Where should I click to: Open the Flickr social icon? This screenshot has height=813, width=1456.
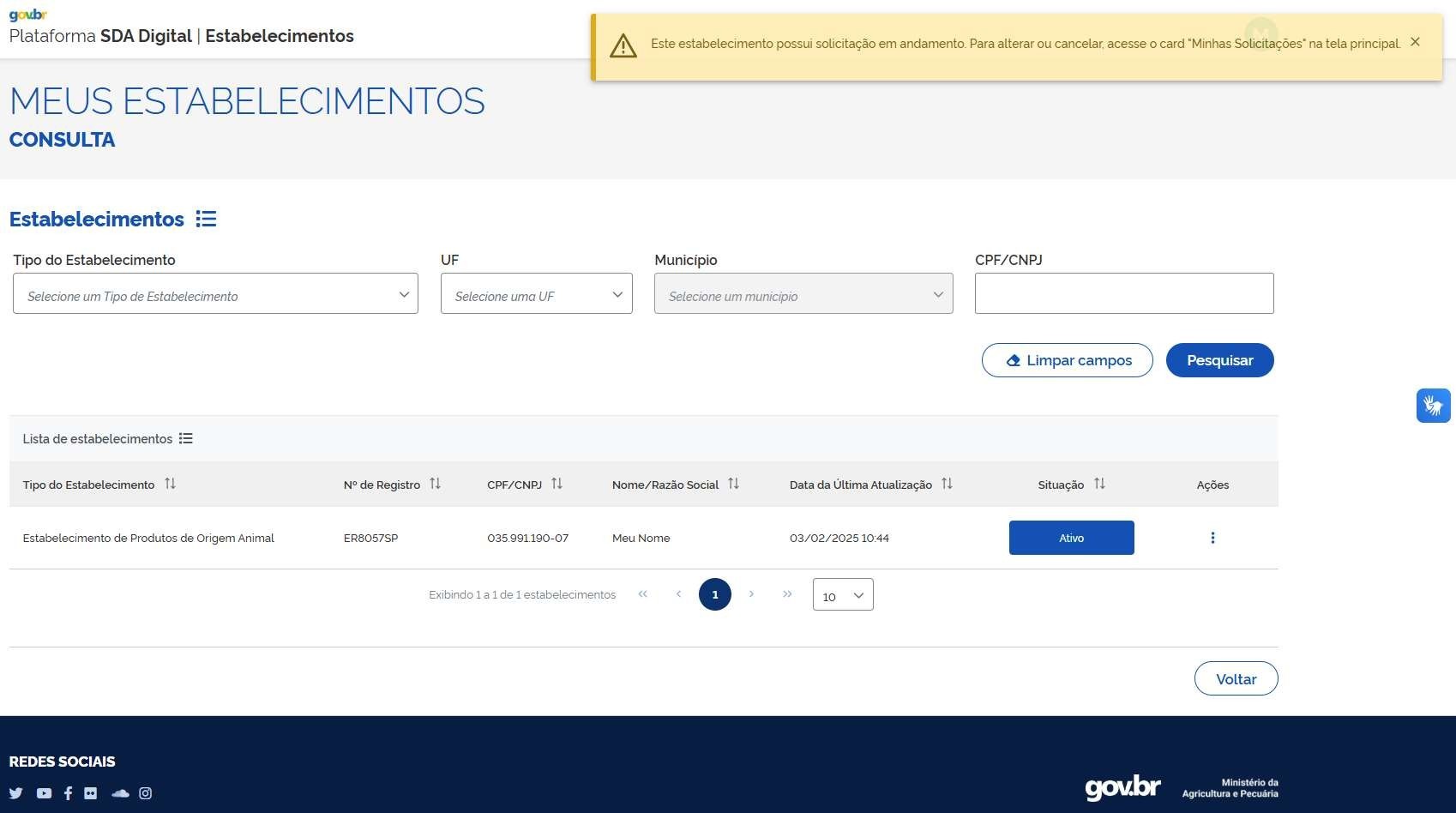[x=91, y=793]
